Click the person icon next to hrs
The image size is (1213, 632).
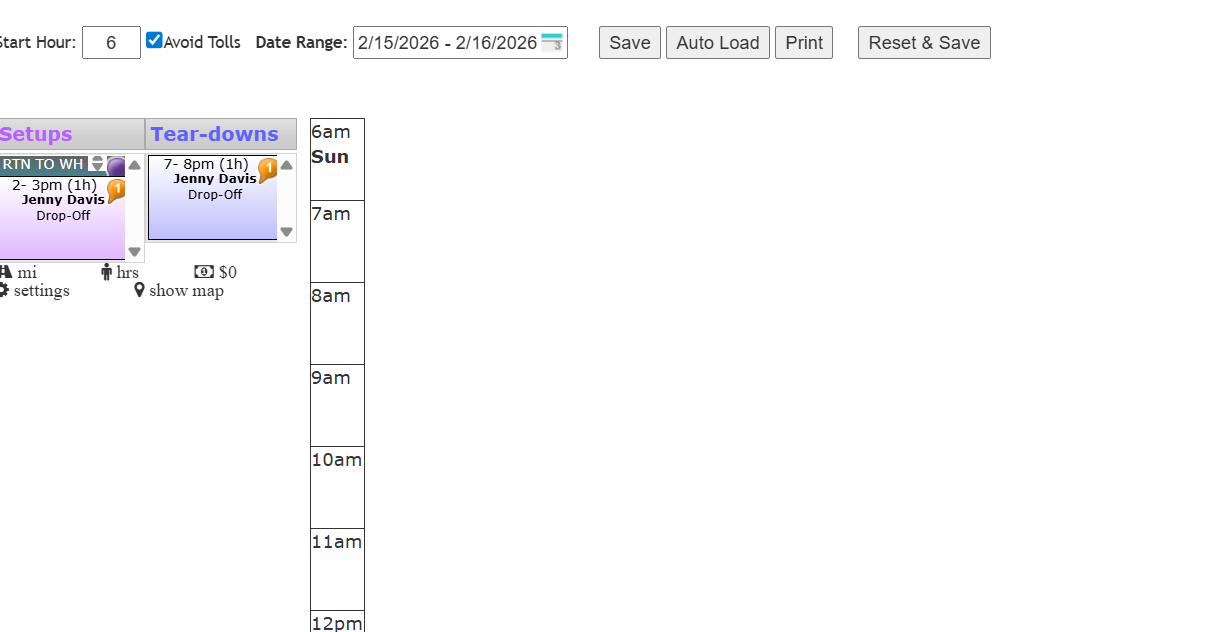tap(107, 272)
